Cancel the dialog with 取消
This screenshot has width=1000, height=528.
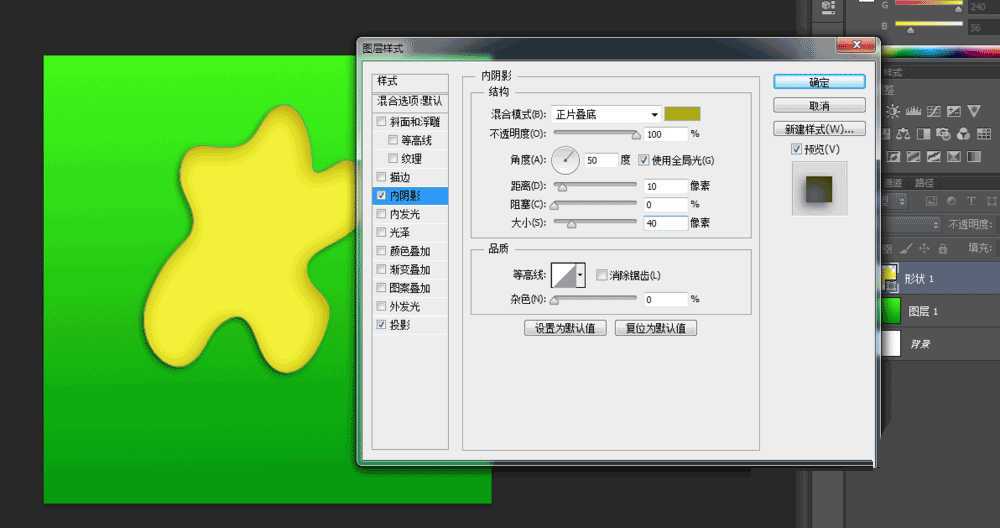[819, 105]
